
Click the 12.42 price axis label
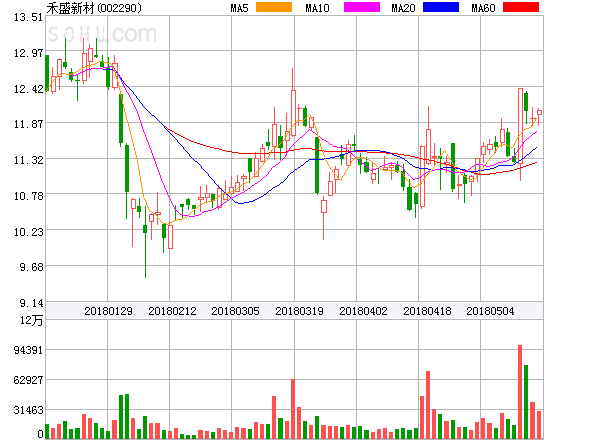[x=28, y=89]
